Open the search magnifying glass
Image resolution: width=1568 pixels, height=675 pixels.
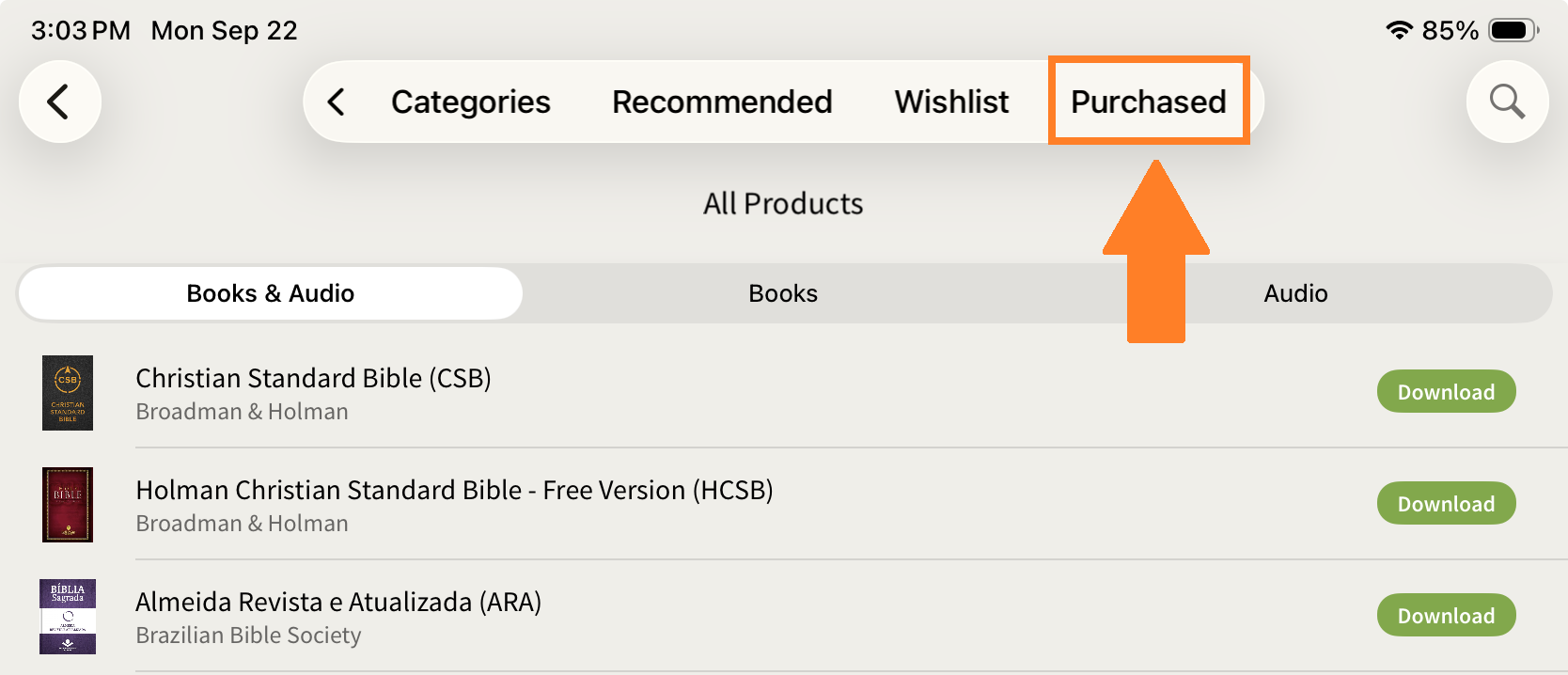coord(1507,102)
